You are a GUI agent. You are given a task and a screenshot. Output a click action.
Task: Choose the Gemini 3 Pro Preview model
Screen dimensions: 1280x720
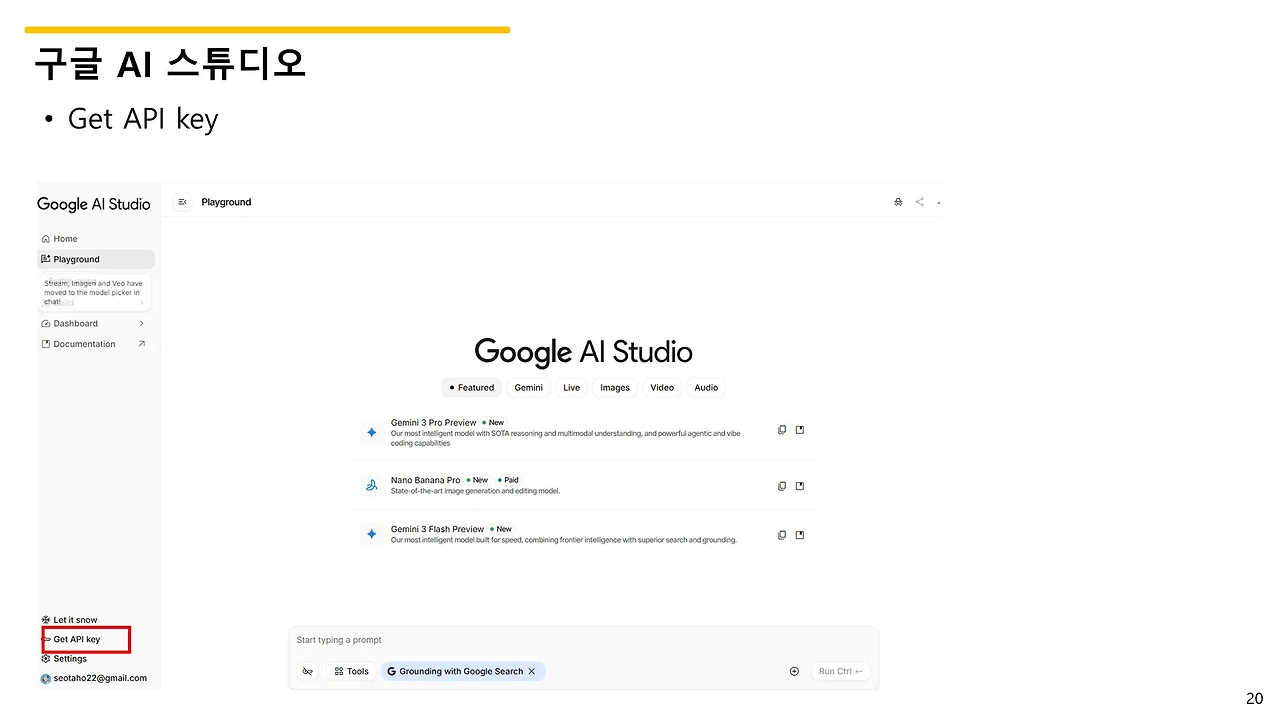click(x=584, y=432)
